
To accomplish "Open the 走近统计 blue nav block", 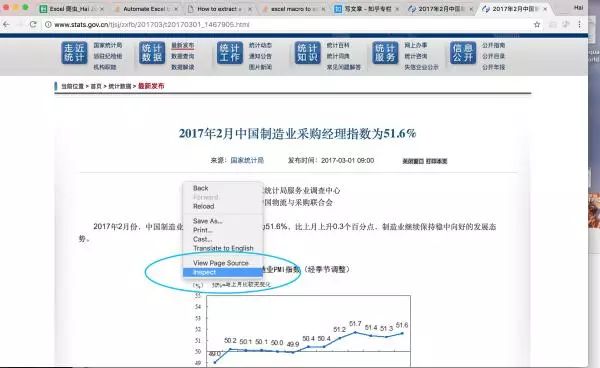I will click(x=74, y=53).
